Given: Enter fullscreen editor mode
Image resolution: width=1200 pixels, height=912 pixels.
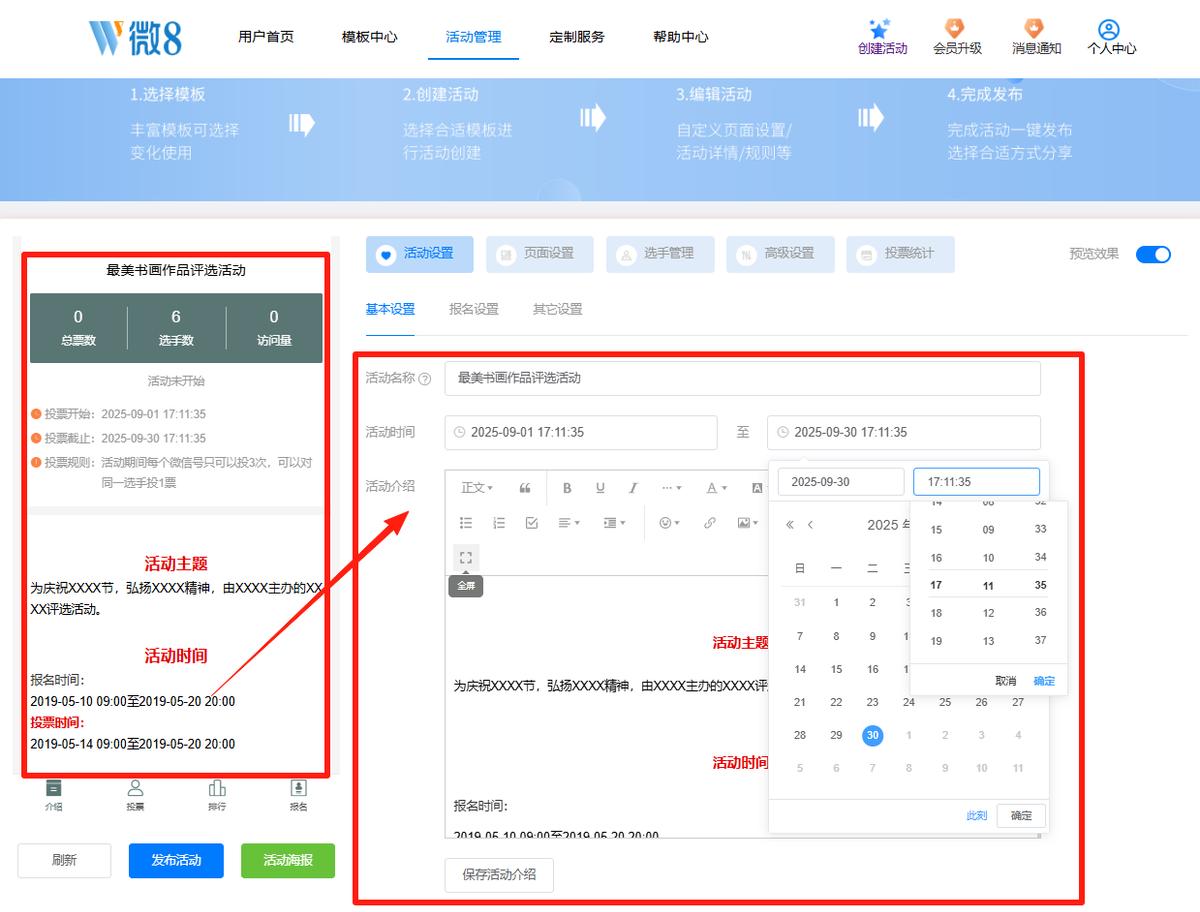Looking at the screenshot, I should click(x=466, y=557).
